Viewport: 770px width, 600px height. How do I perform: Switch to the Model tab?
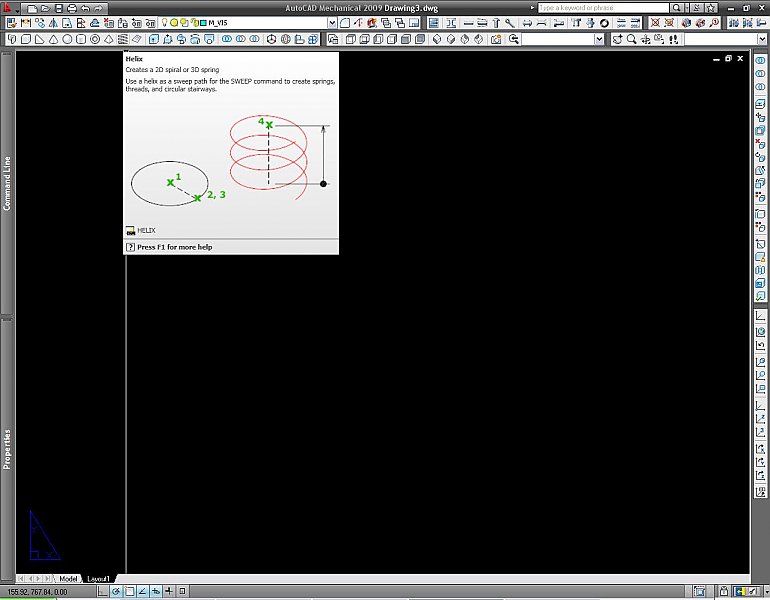(68, 579)
